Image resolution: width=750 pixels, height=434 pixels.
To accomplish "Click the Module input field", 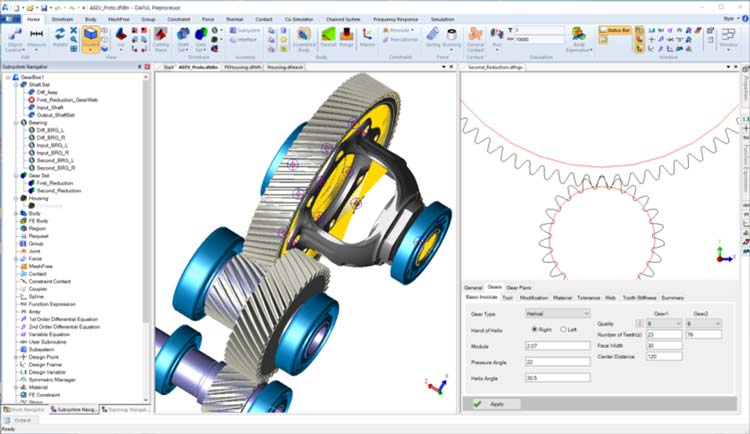I will pyautogui.click(x=557, y=345).
